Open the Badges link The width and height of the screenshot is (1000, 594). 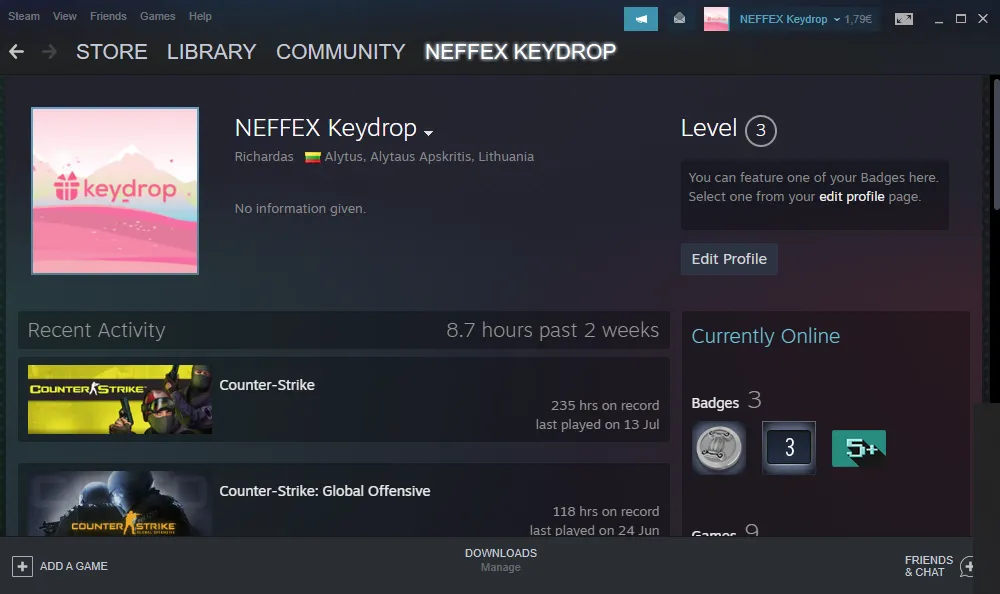715,403
